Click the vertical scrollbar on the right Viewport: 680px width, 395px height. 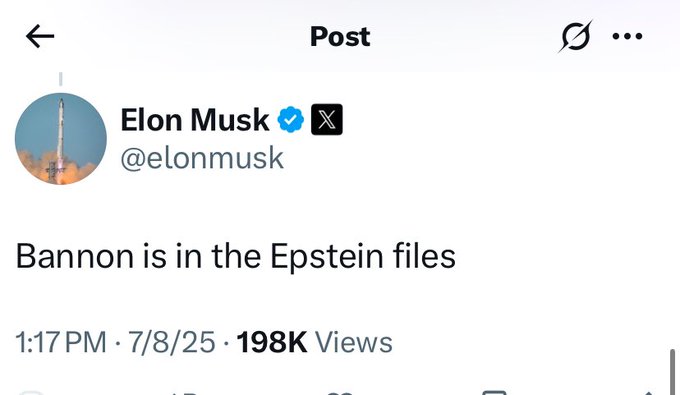click(673, 372)
